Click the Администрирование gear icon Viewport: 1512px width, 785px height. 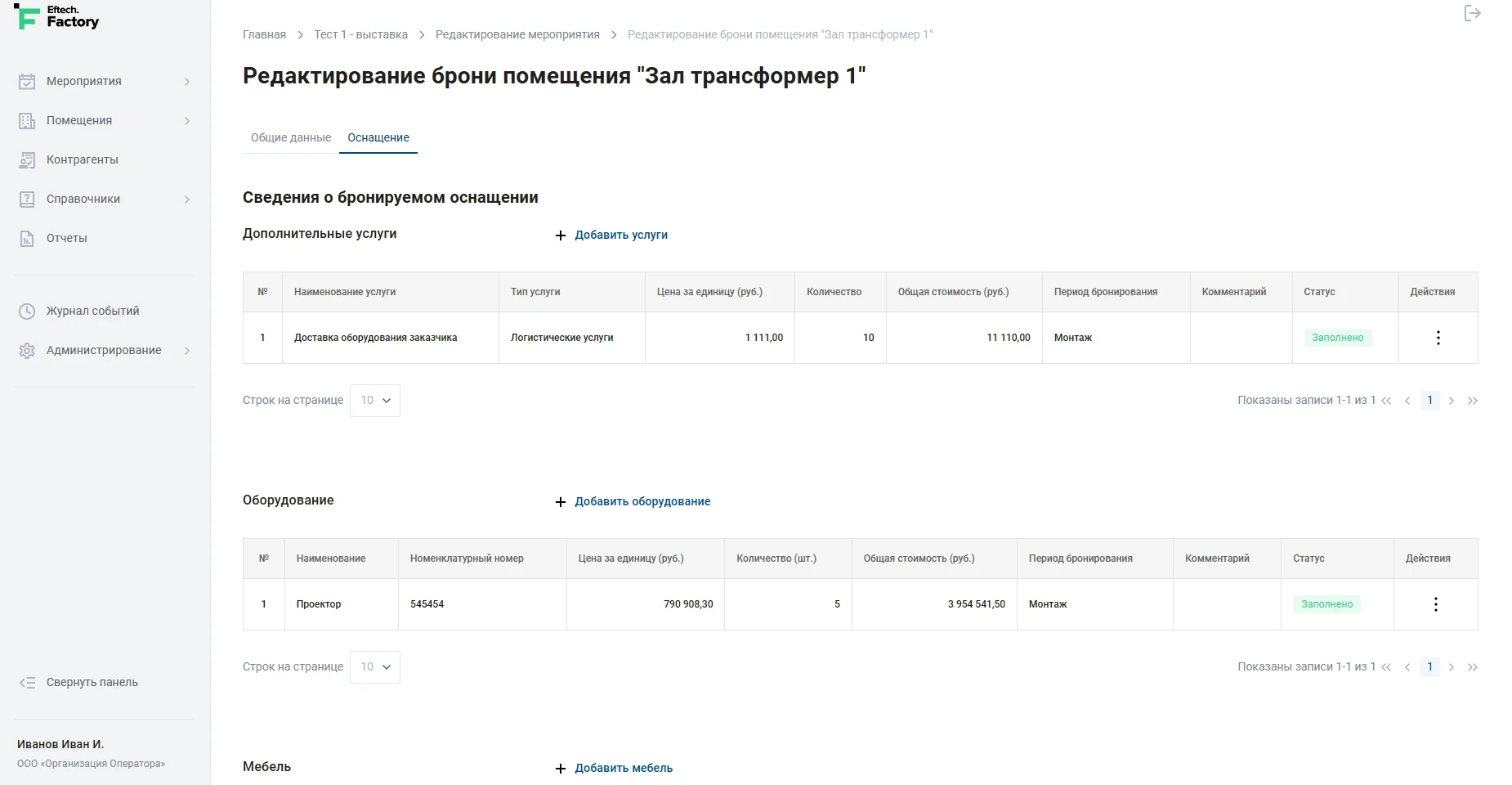pos(27,350)
